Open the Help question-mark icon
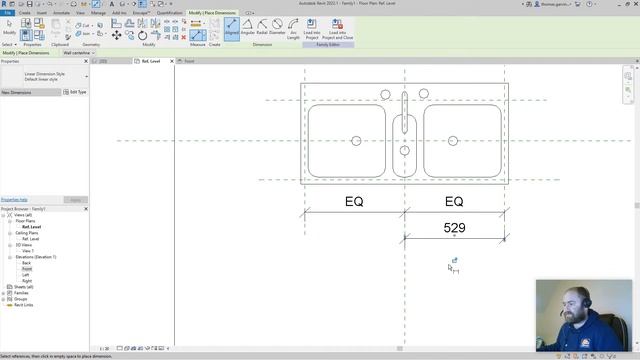This screenshot has height=360, width=640. point(589,4)
